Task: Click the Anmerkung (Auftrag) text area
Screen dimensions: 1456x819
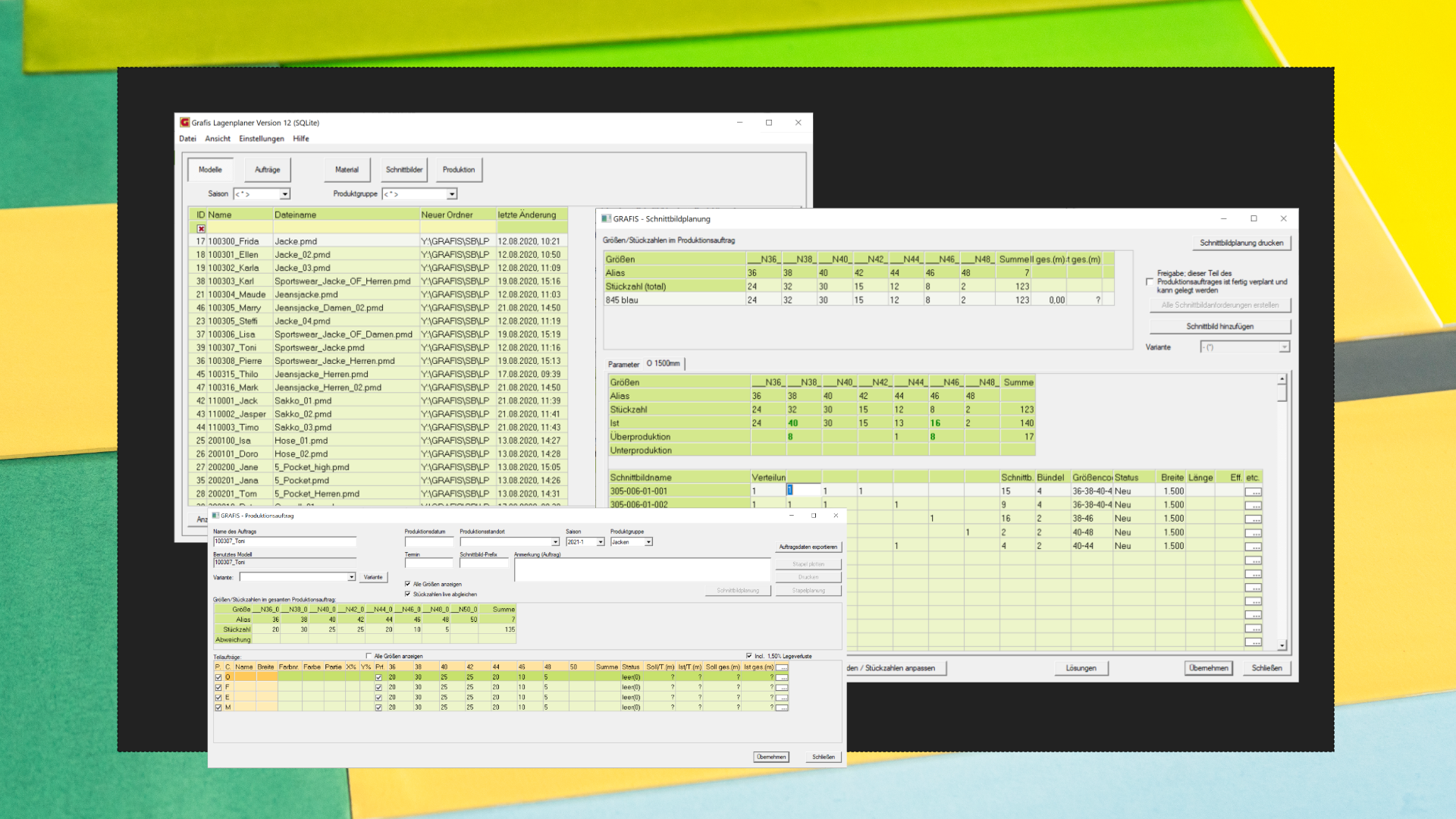Action: tap(642, 570)
